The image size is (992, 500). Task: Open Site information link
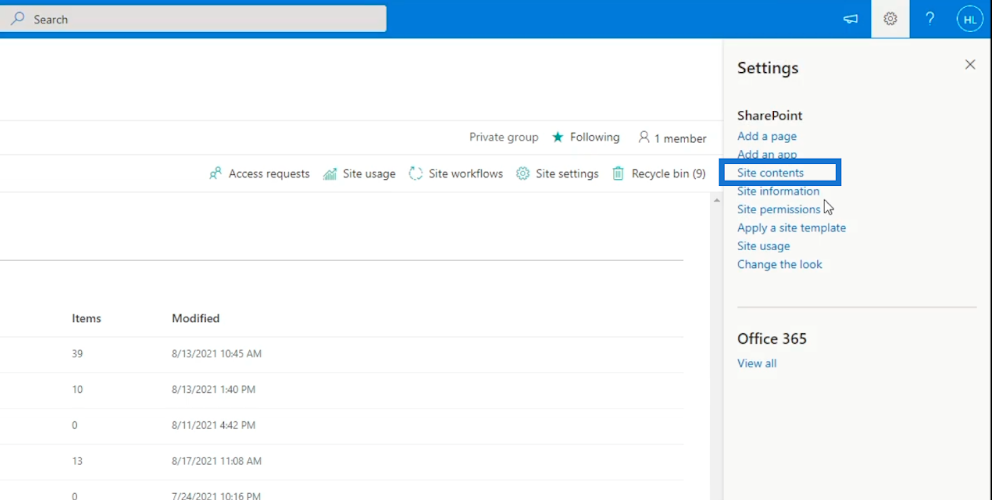coord(778,191)
